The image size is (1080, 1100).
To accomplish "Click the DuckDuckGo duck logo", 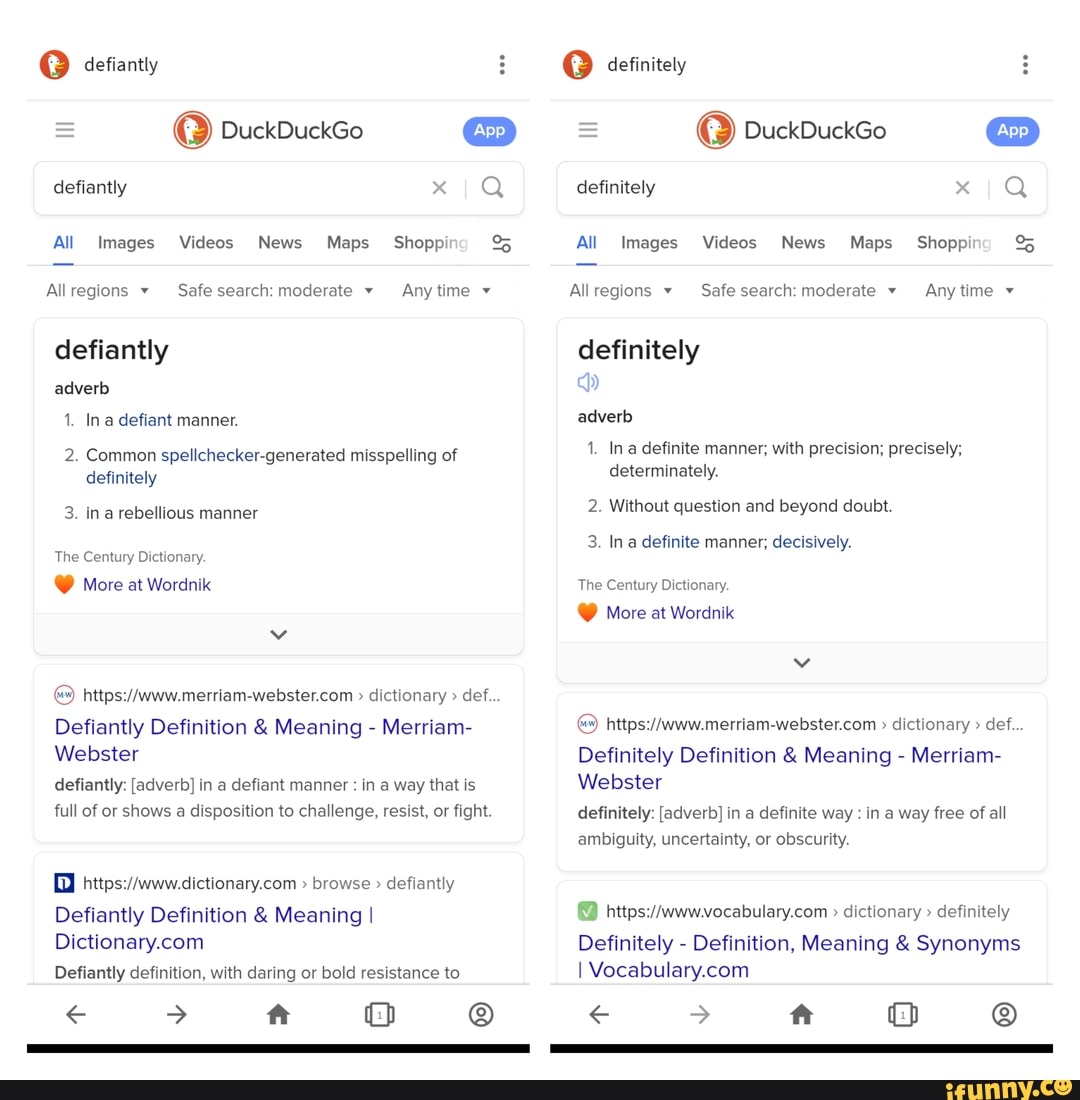I will click(193, 130).
